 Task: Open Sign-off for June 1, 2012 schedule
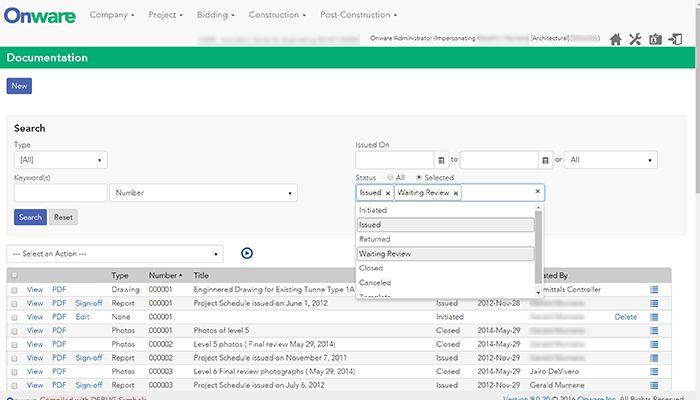[x=89, y=303]
